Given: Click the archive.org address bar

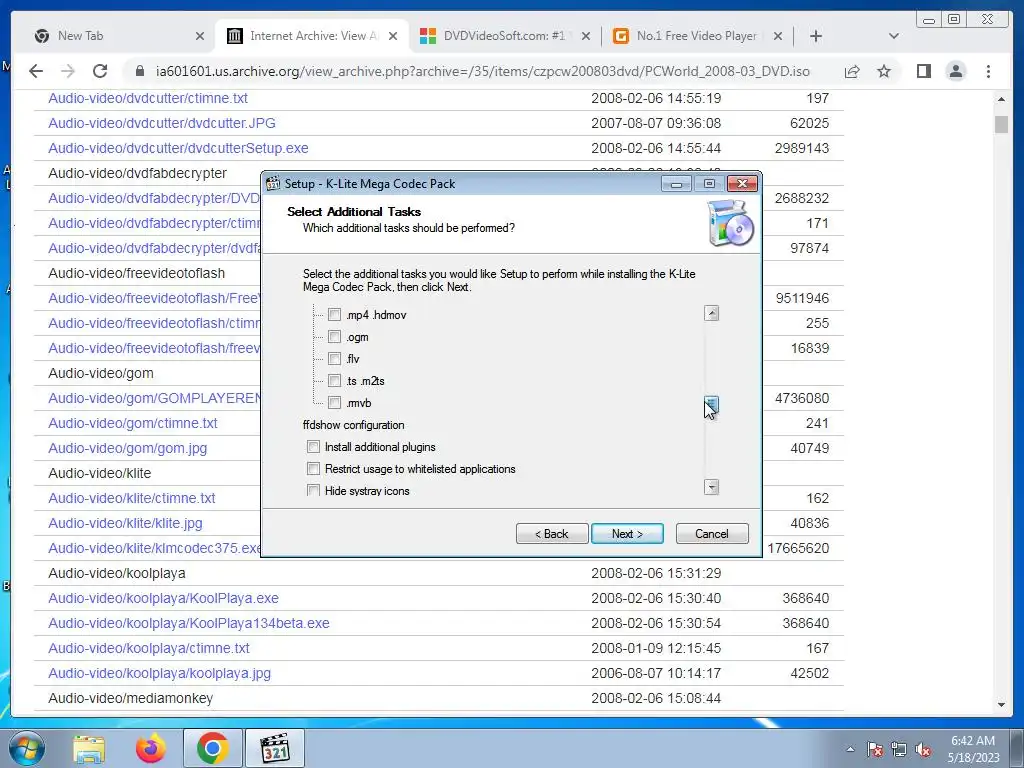Looking at the screenshot, I should (483, 71).
